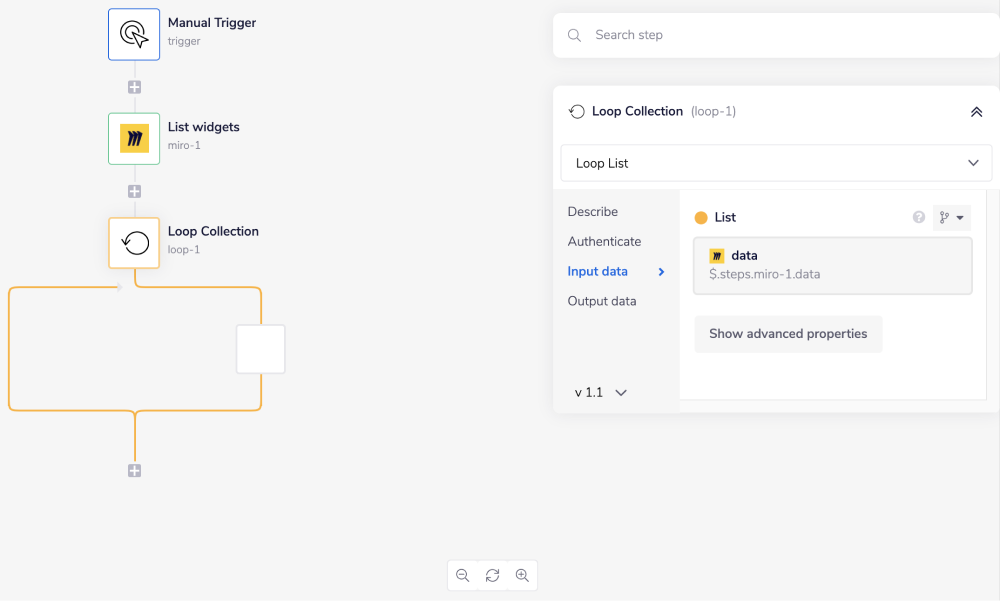Click Show advanced properties button
The width and height of the screenshot is (1000, 601).
[x=788, y=334]
